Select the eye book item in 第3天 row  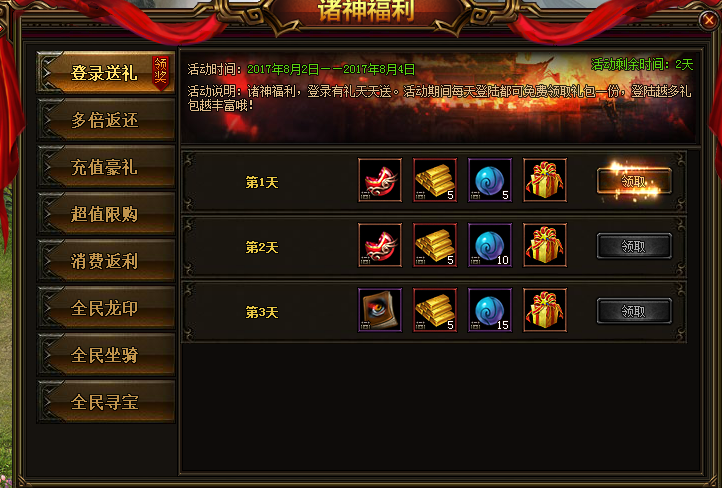pyautogui.click(x=380, y=310)
